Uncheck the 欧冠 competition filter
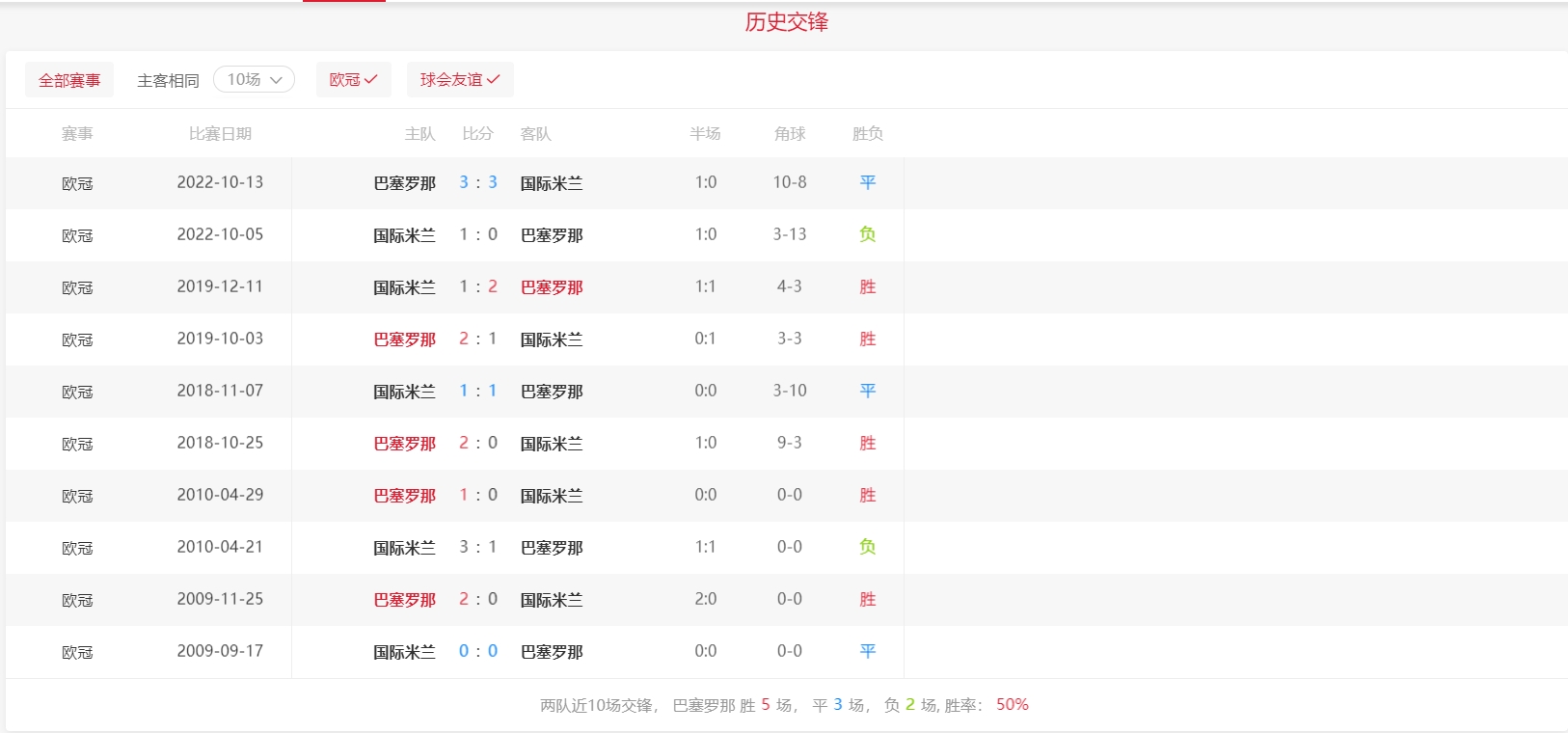1568x733 pixels. point(353,79)
